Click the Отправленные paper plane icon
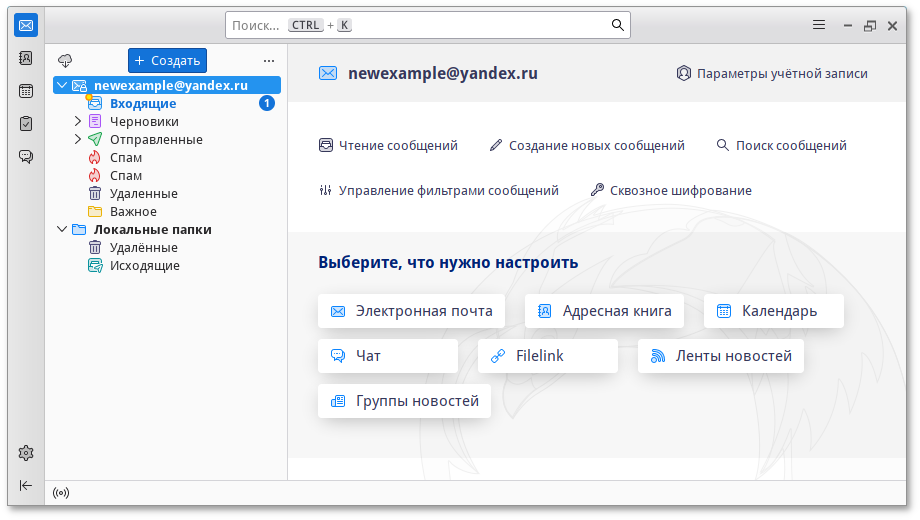Image resolution: width=920 pixels, height=520 pixels. click(x=95, y=140)
